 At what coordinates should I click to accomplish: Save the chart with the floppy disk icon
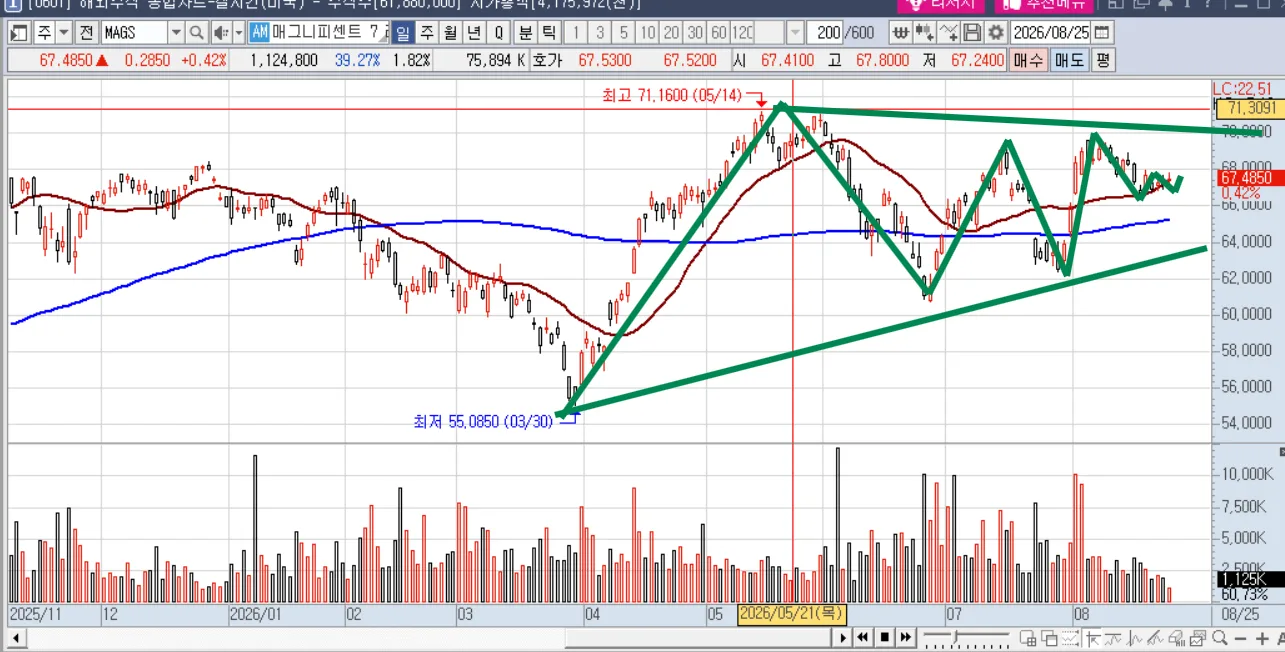971,32
